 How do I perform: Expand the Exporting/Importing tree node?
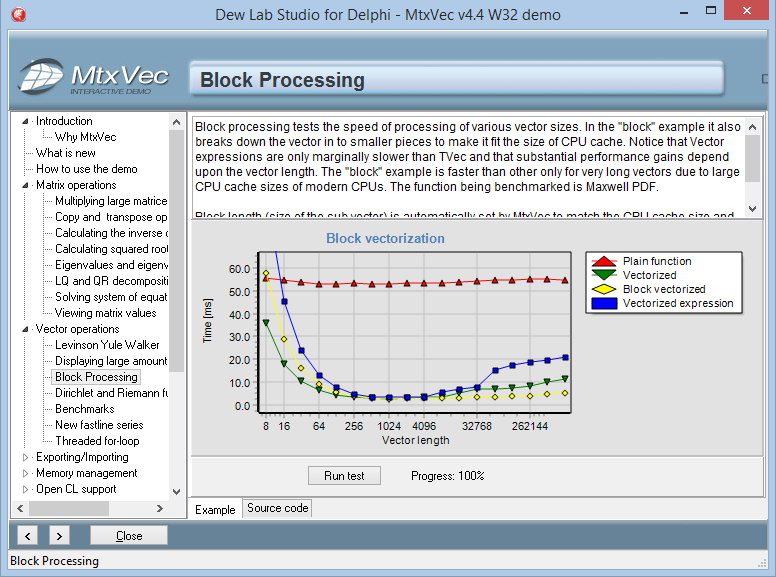point(25,457)
